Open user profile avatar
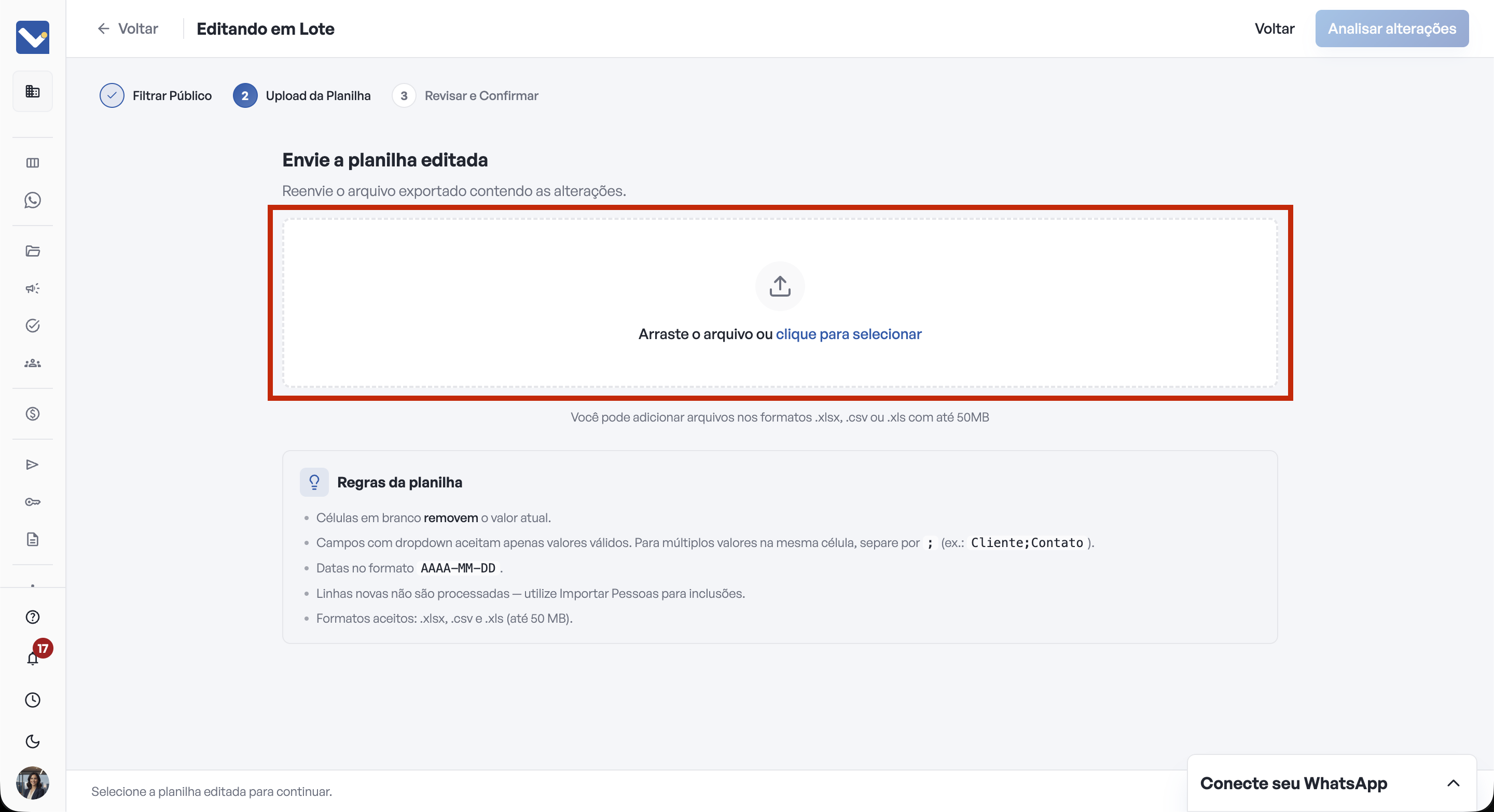 click(33, 783)
